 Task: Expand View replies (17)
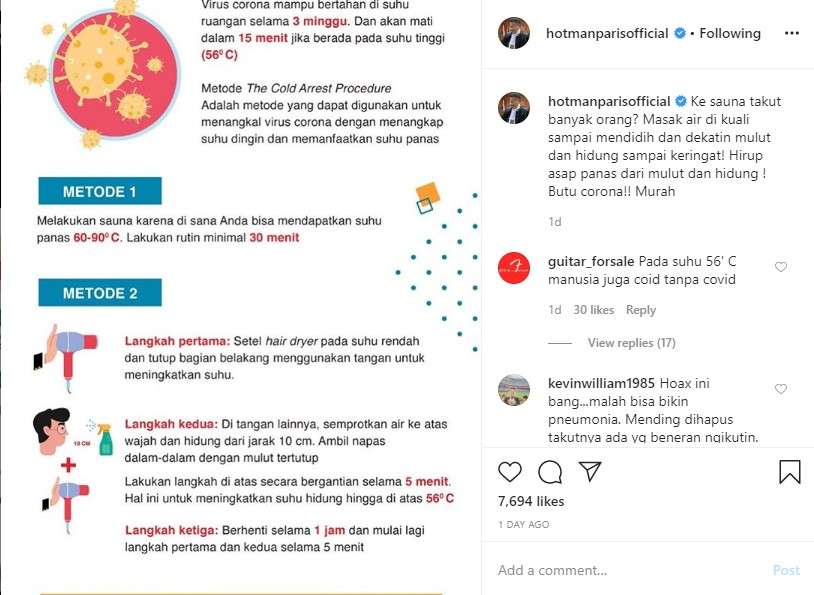[631, 343]
